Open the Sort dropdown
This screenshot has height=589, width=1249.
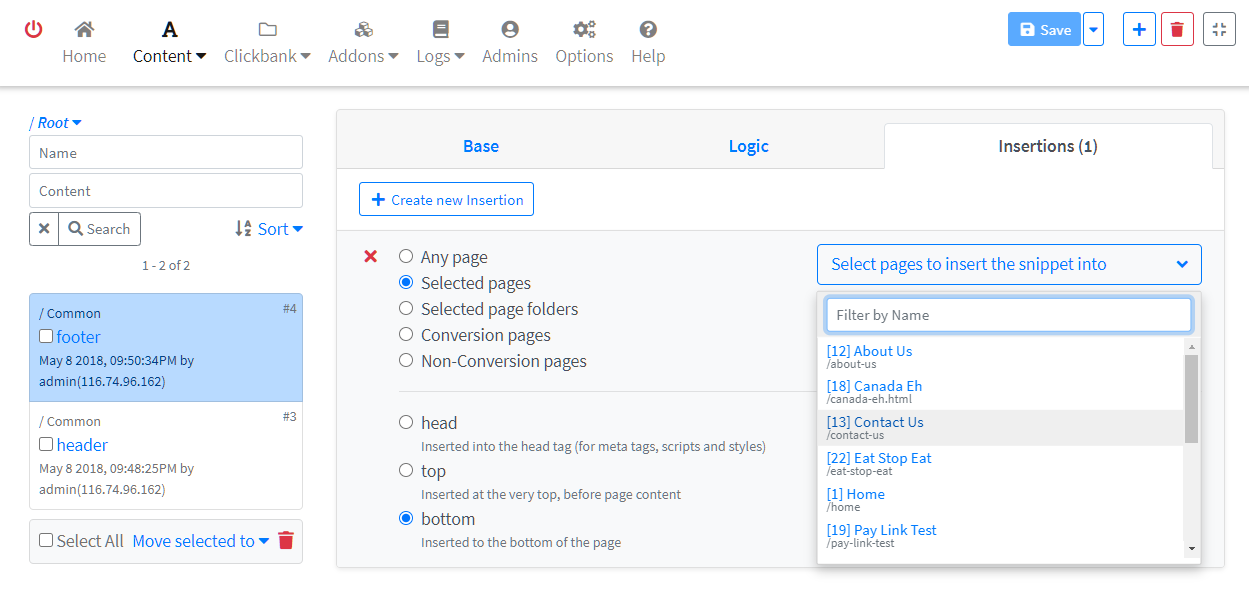coord(269,229)
